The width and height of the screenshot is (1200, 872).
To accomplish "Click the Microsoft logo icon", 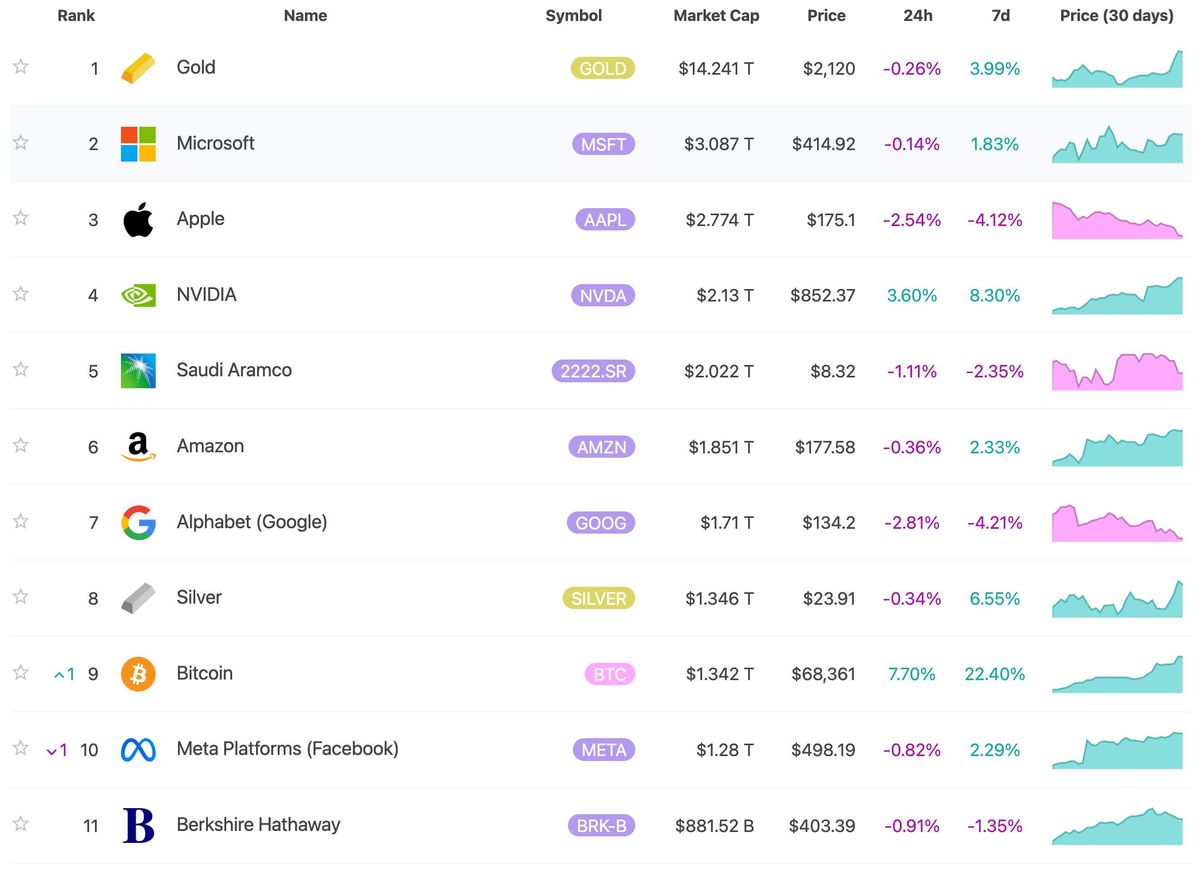I will [138, 144].
